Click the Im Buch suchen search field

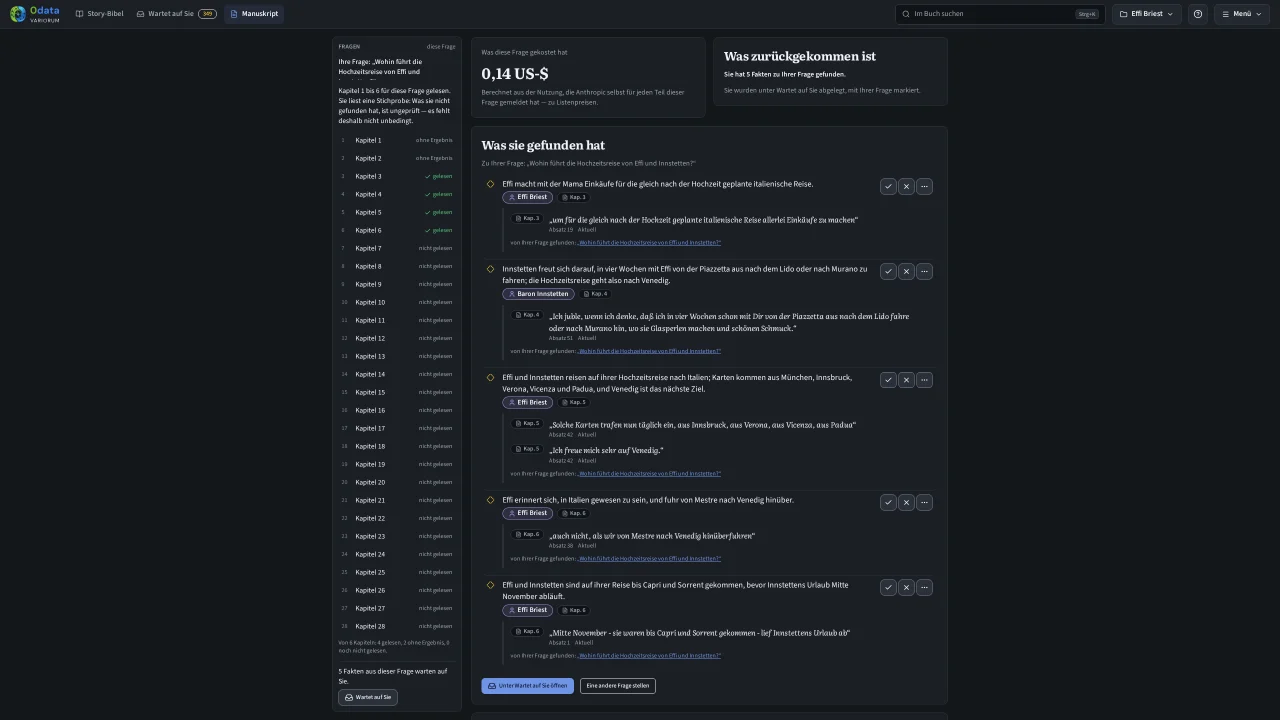click(999, 14)
